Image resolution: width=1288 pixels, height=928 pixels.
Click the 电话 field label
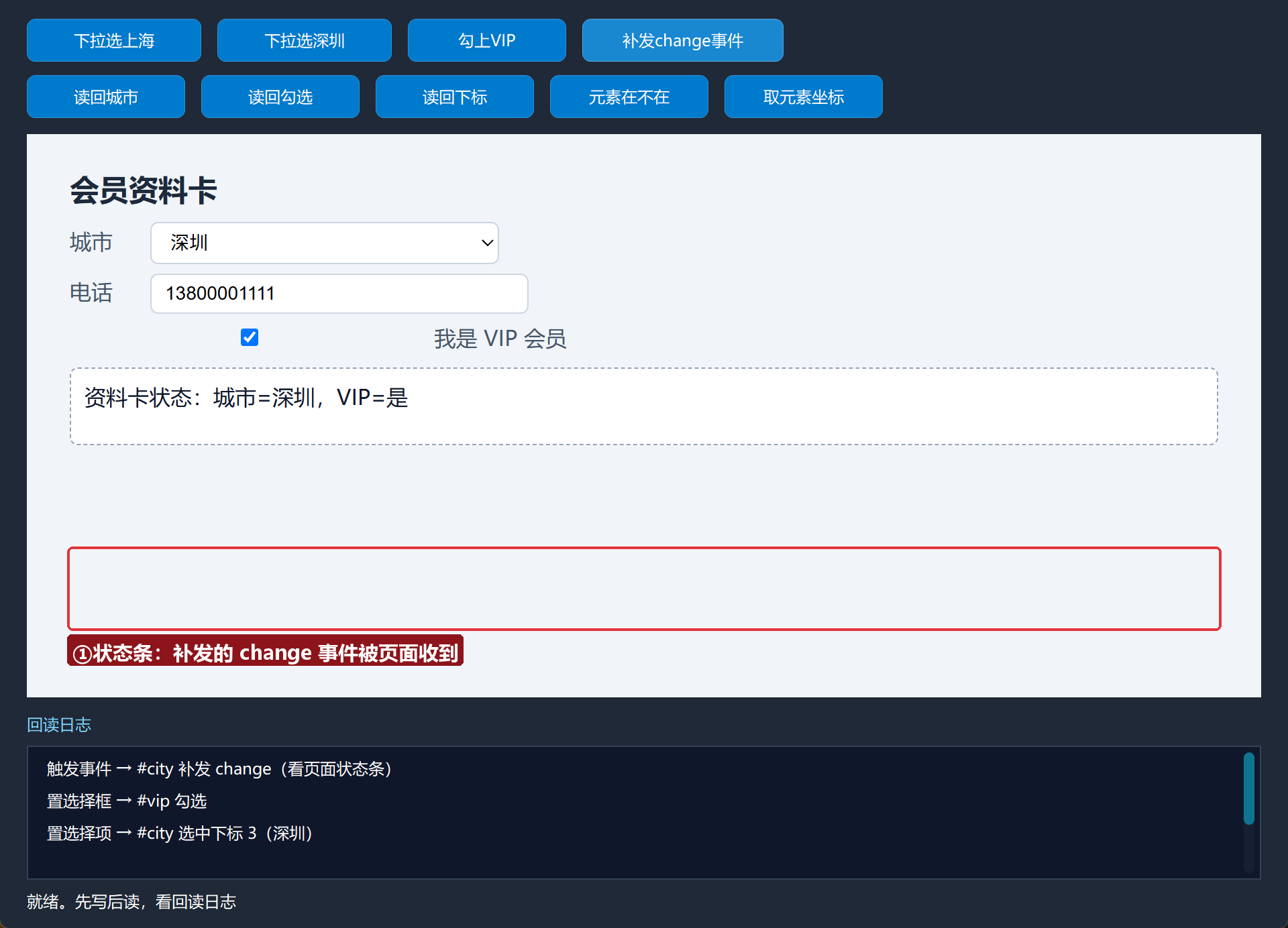pyautogui.click(x=91, y=293)
